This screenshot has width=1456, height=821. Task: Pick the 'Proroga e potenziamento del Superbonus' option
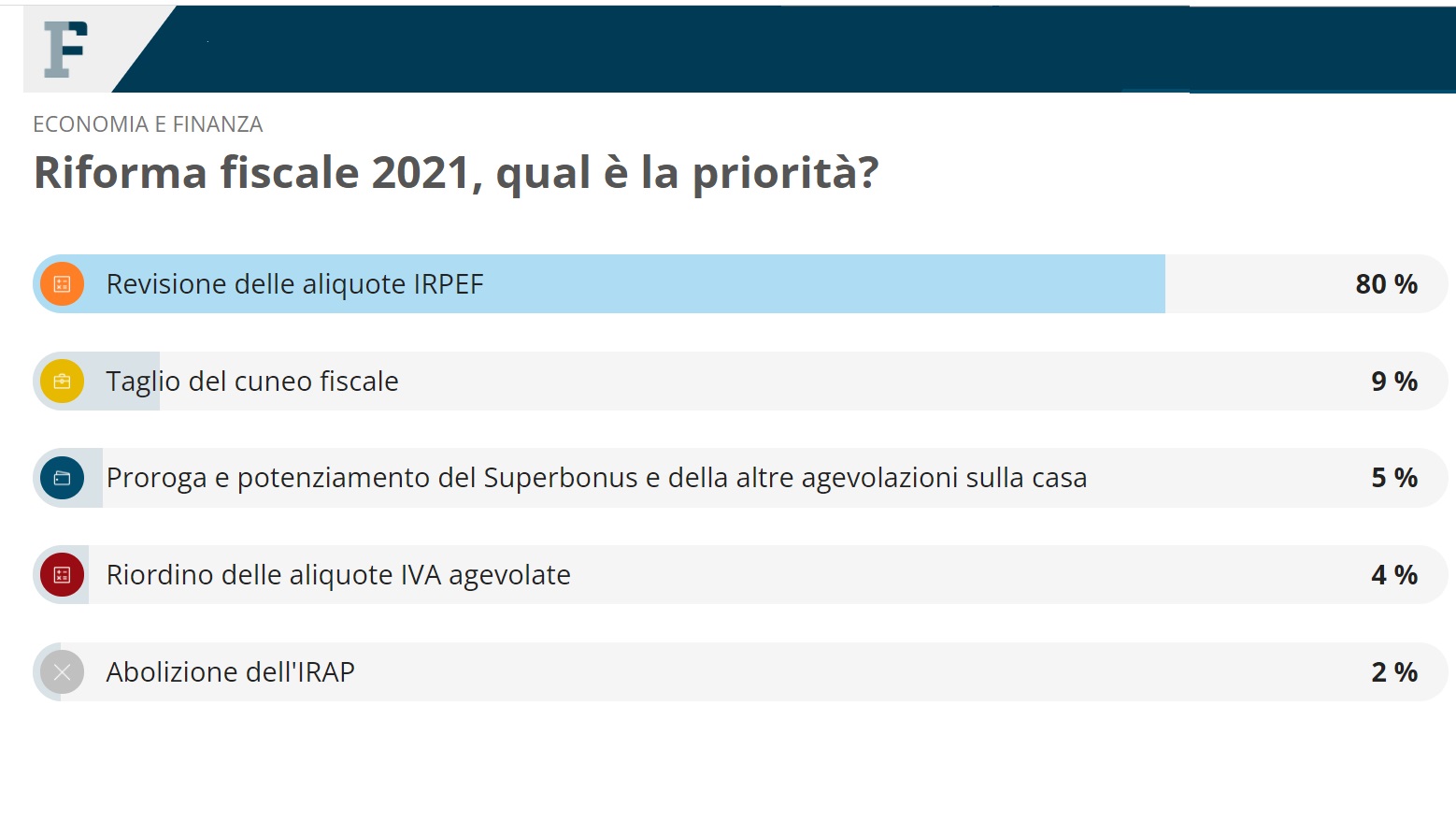click(x=740, y=478)
